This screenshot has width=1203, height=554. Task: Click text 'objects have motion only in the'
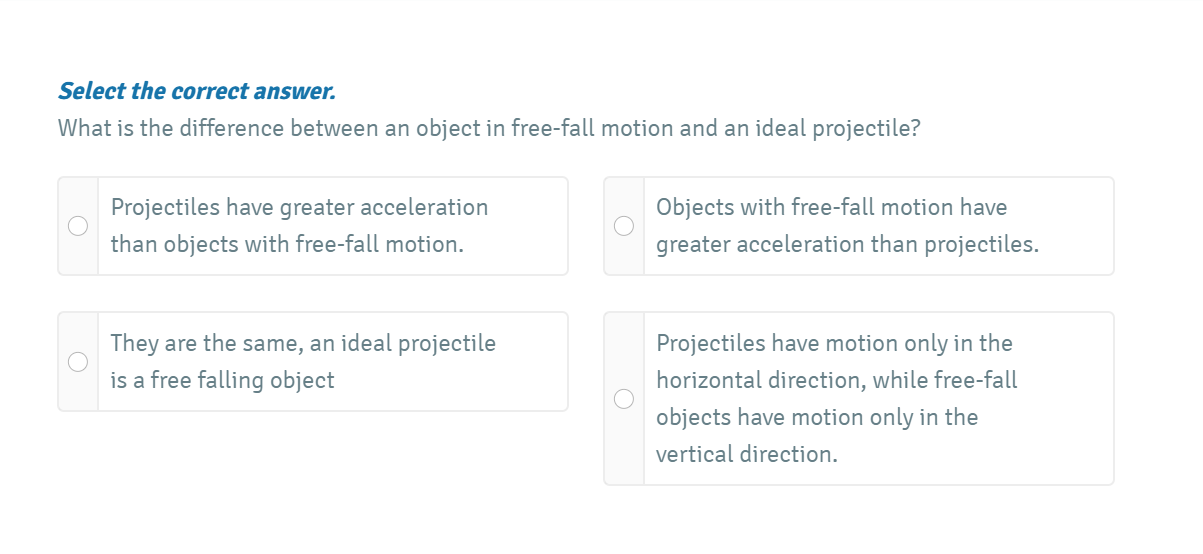pos(817,418)
